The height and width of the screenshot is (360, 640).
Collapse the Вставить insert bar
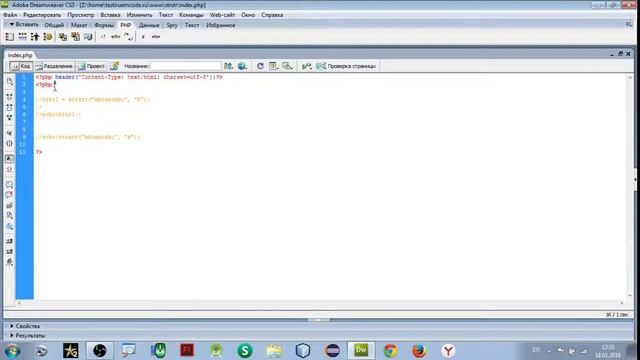click(12, 25)
